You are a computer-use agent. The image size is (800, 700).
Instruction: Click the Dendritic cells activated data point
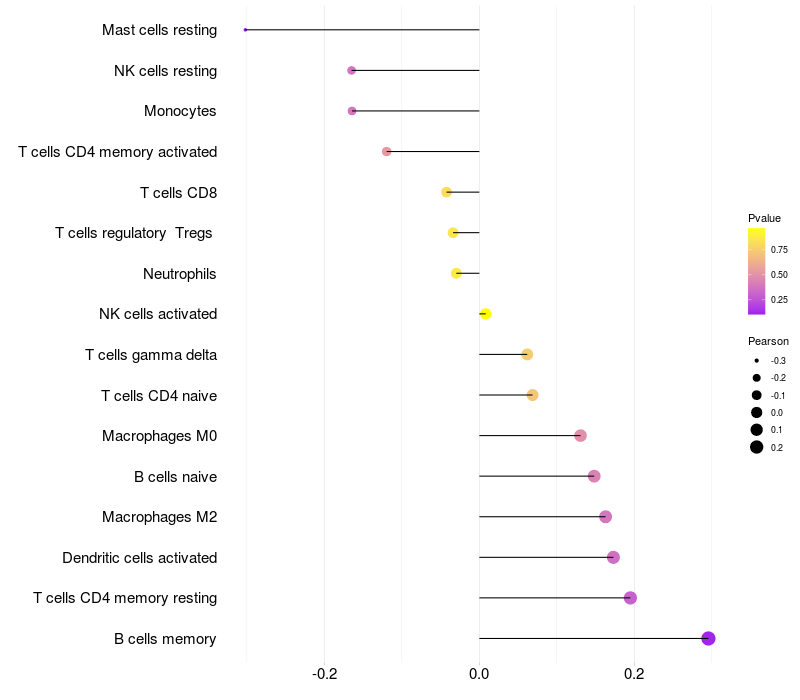(613, 557)
